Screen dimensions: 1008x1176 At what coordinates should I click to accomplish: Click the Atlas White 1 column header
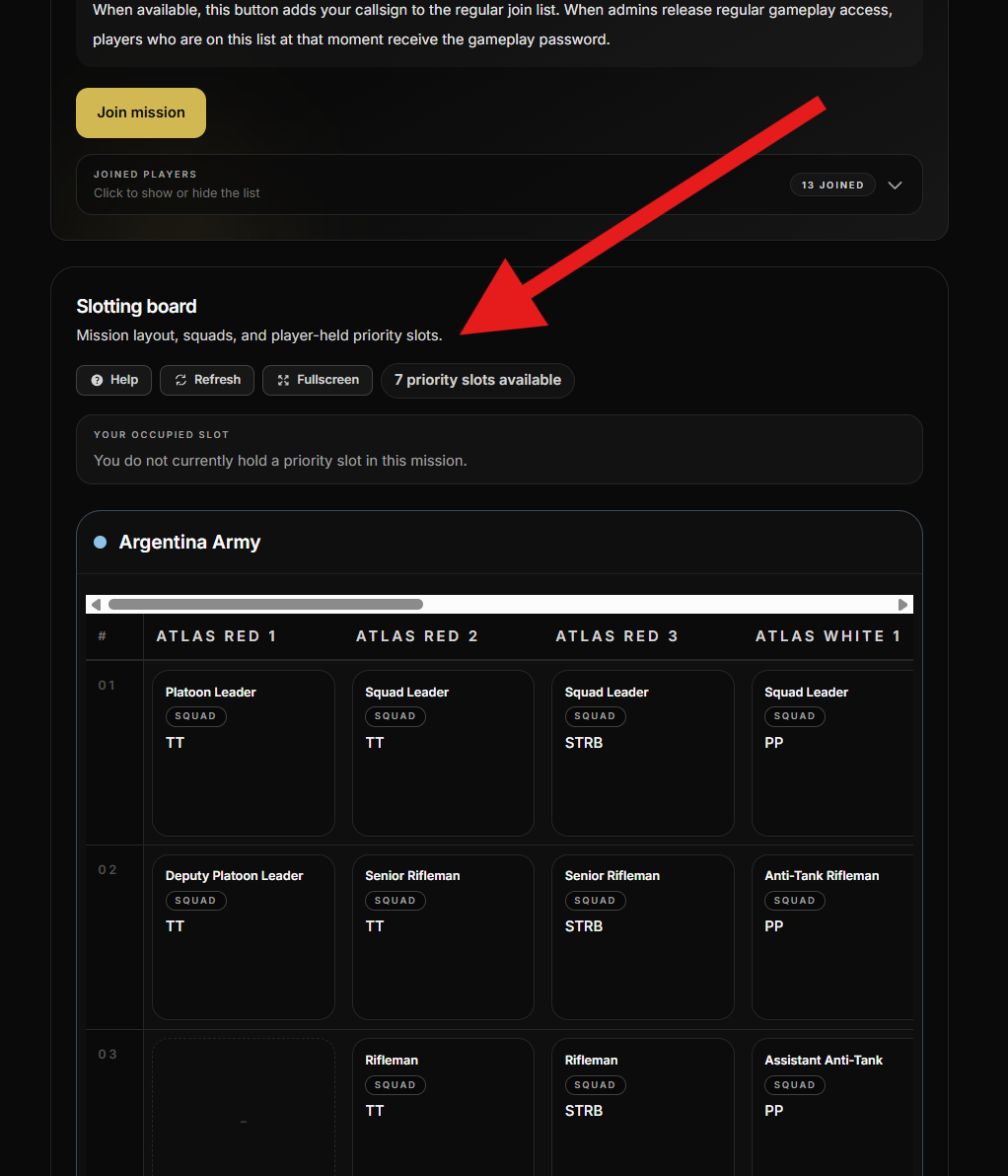click(x=828, y=636)
